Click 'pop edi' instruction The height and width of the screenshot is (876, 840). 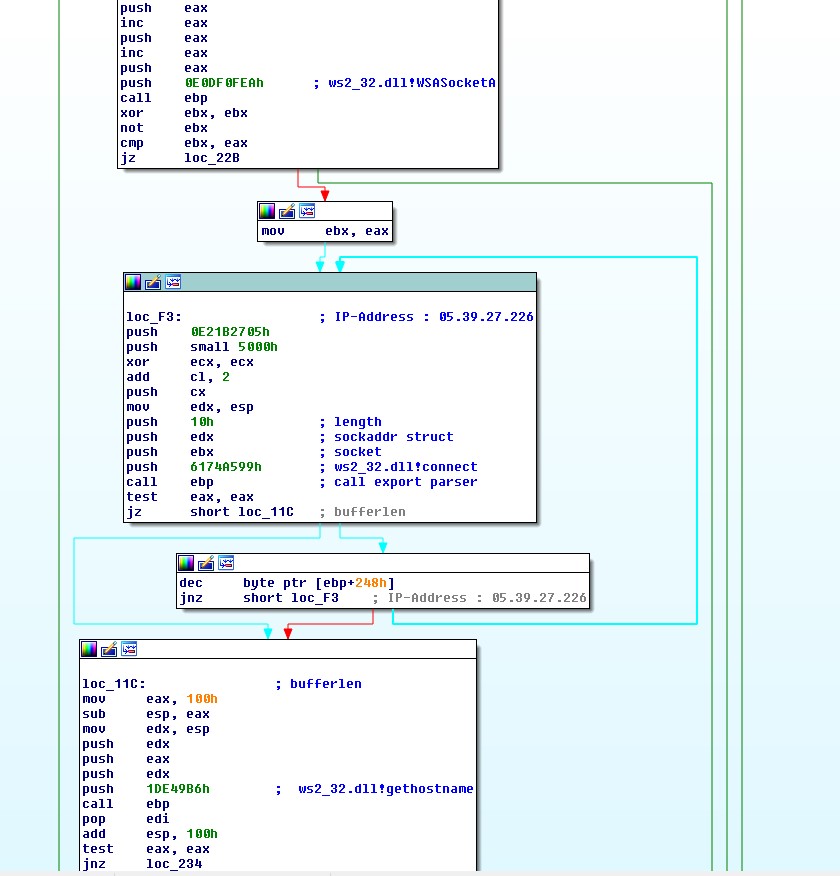tap(126, 819)
